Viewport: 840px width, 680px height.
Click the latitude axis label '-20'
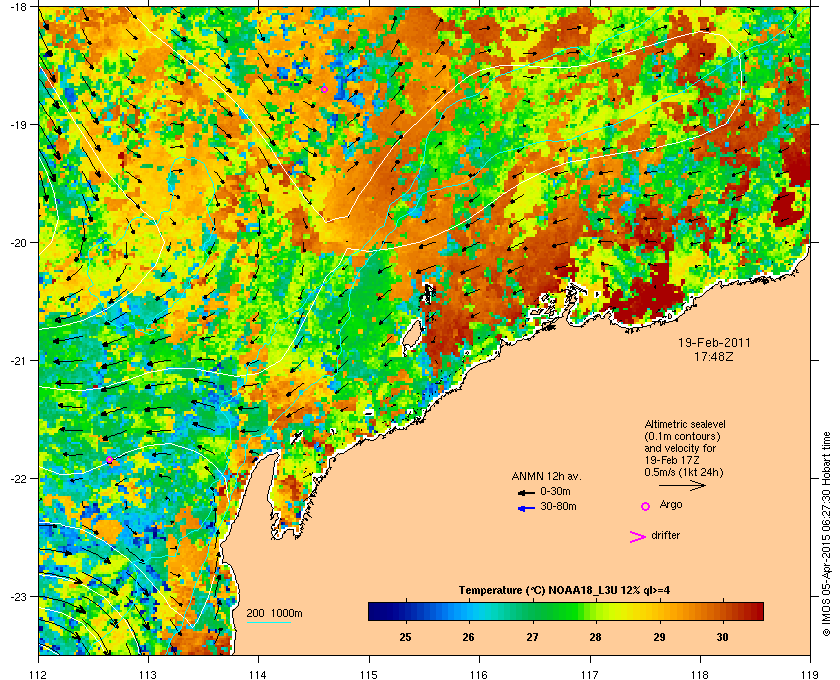tap(18, 243)
